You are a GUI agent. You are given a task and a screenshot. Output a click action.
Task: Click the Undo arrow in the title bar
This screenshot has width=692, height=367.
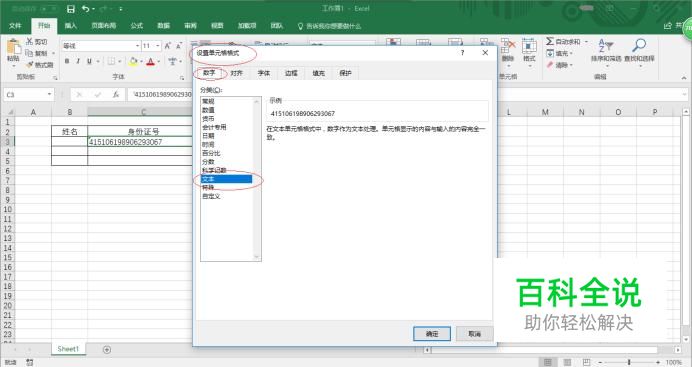[86, 9]
